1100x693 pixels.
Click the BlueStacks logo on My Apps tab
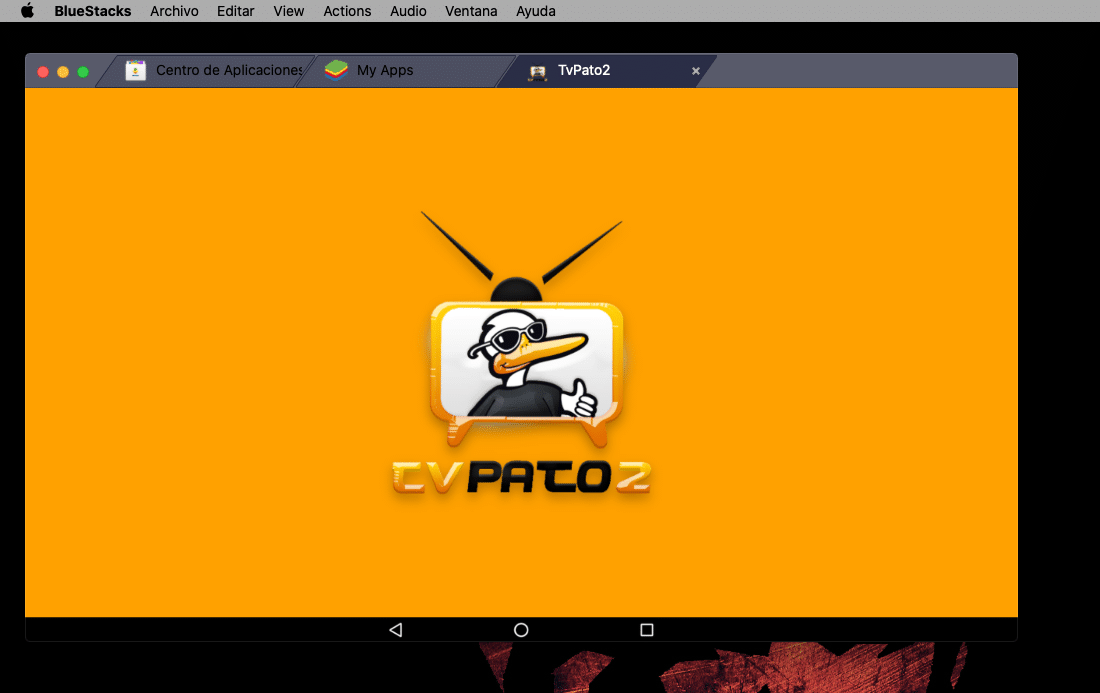pos(335,70)
